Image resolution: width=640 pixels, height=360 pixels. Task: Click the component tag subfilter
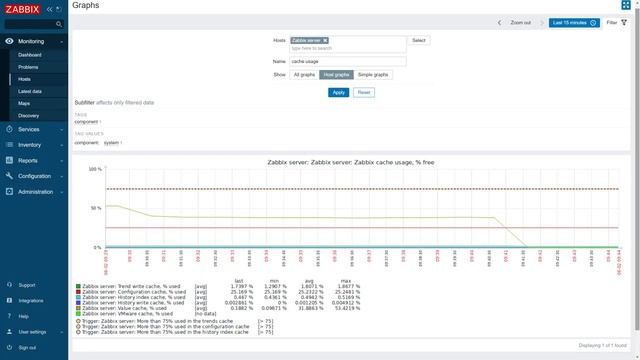[x=86, y=122]
